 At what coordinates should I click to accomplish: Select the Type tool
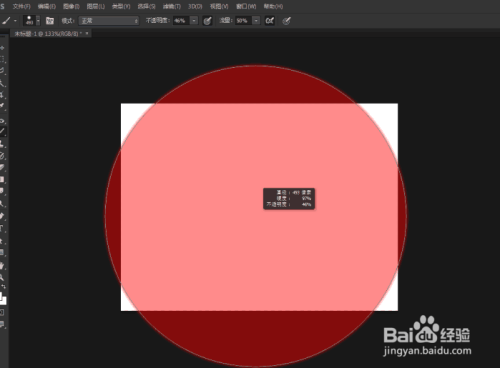coord(2,228)
